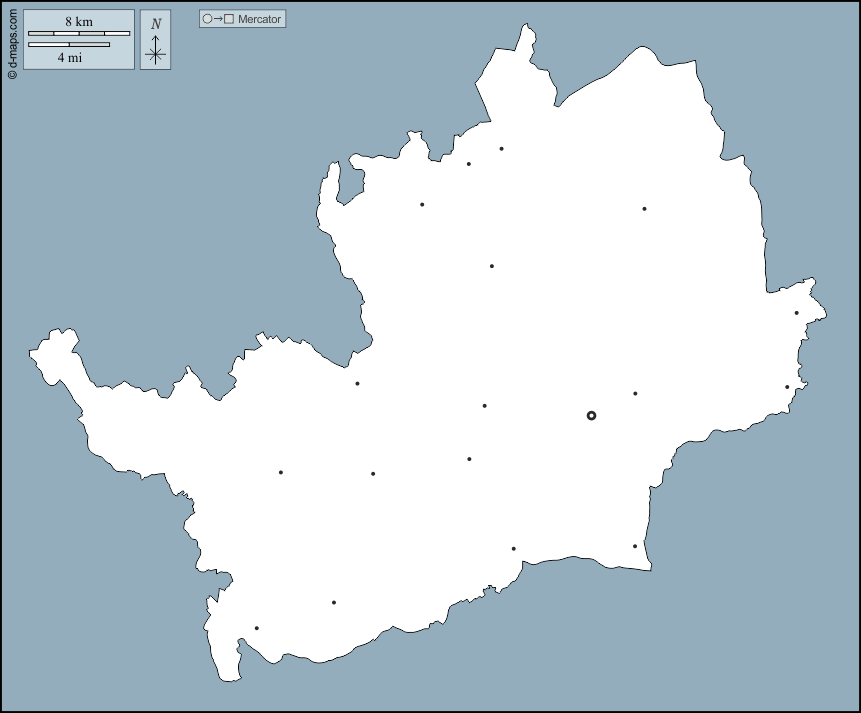Viewport: 861px width, 713px height.
Task: Click the north arrow compass icon
Action: coord(155,40)
